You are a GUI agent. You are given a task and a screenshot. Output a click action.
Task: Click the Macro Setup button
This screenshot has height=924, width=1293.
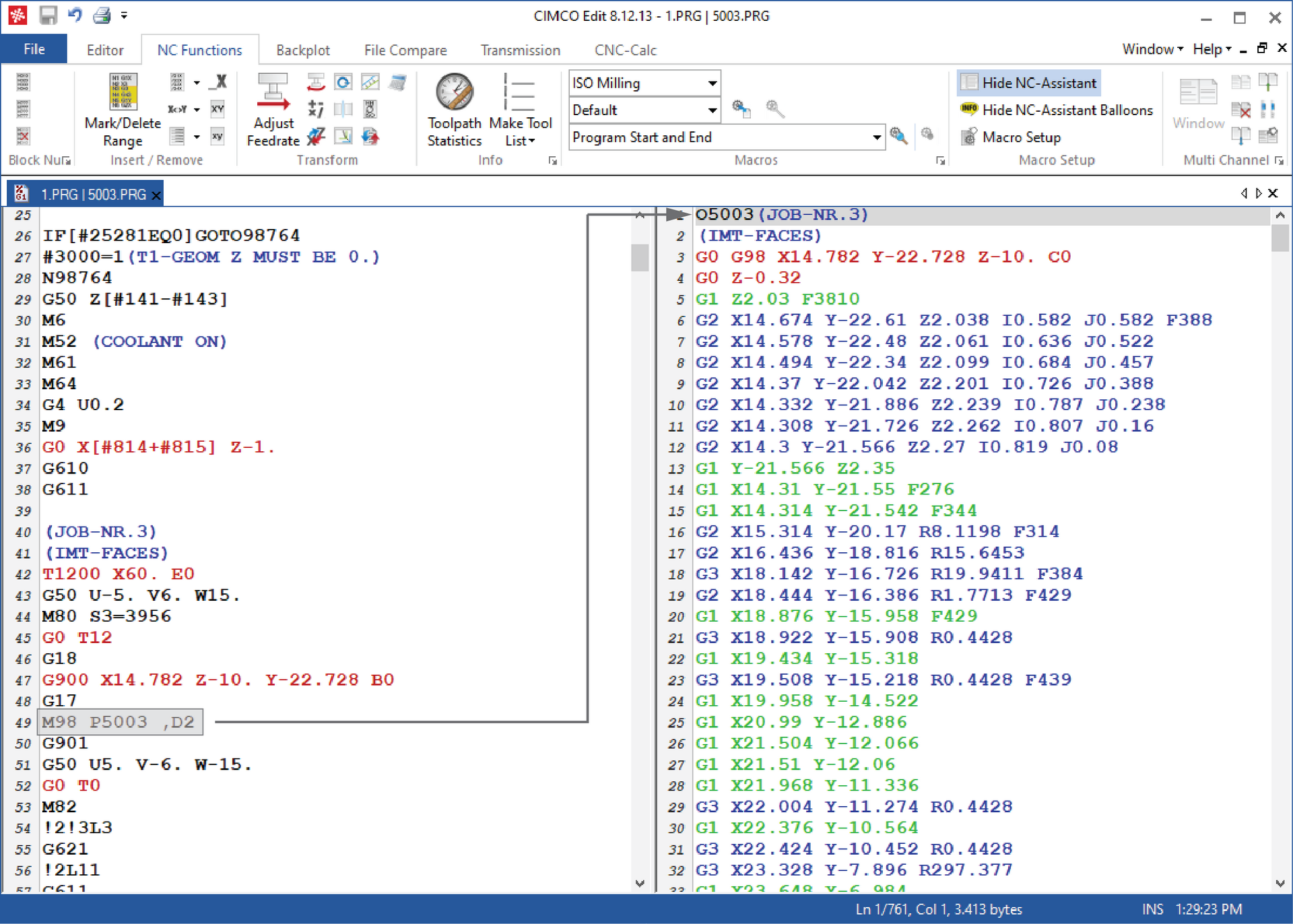click(x=1012, y=137)
